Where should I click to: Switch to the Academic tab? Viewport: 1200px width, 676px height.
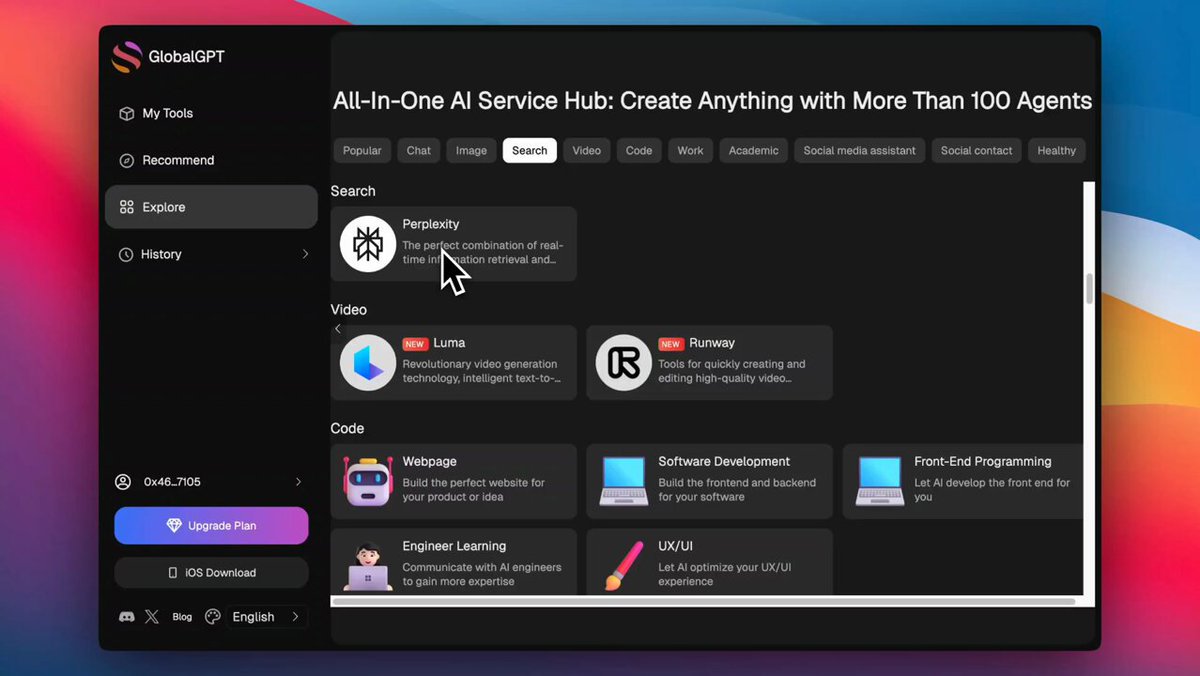[754, 151]
